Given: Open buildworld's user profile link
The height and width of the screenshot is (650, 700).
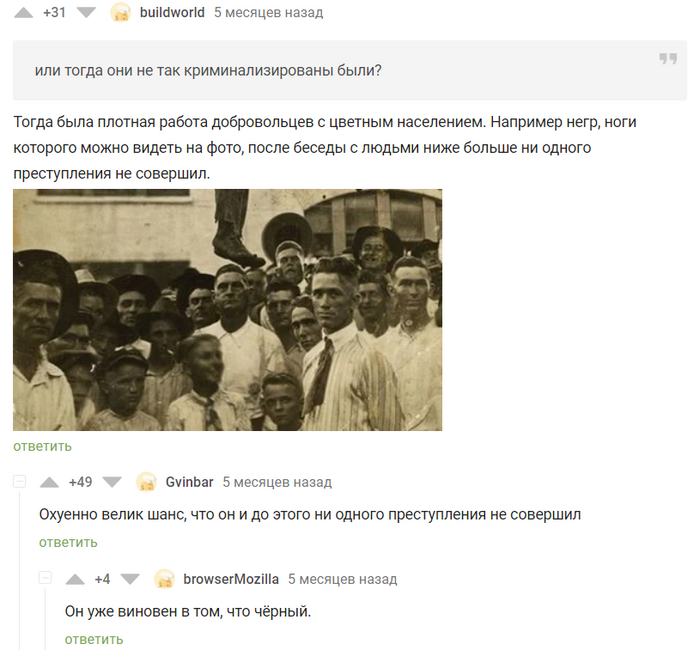Looking at the screenshot, I should coord(172,12).
